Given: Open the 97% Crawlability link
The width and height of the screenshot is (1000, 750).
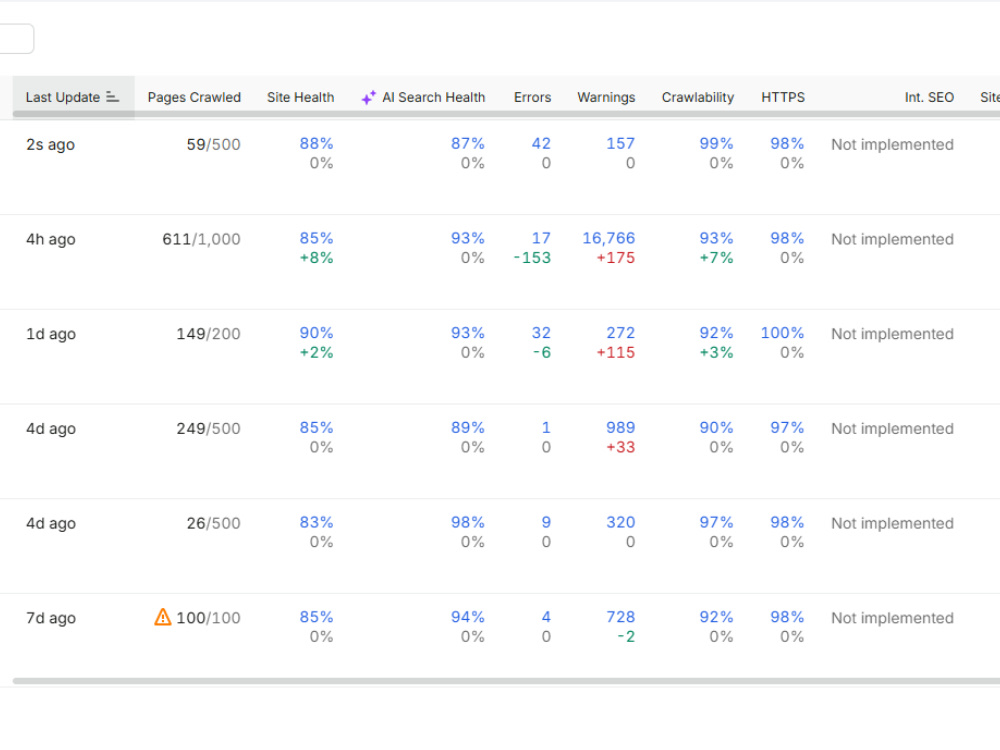Looking at the screenshot, I should point(716,522).
